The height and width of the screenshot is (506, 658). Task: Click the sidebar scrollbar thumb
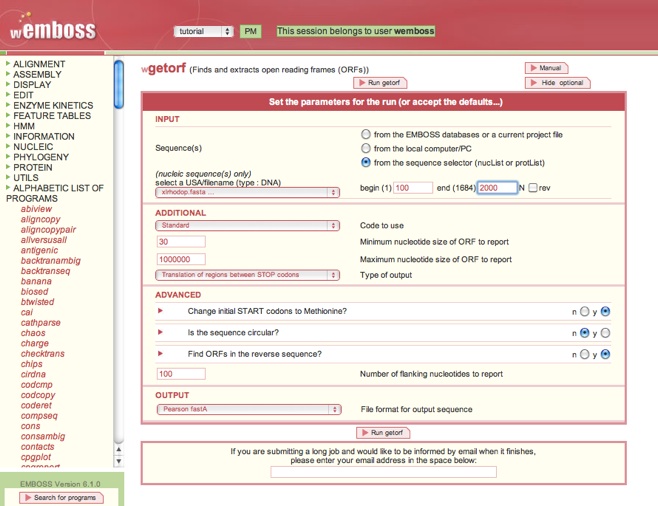119,84
